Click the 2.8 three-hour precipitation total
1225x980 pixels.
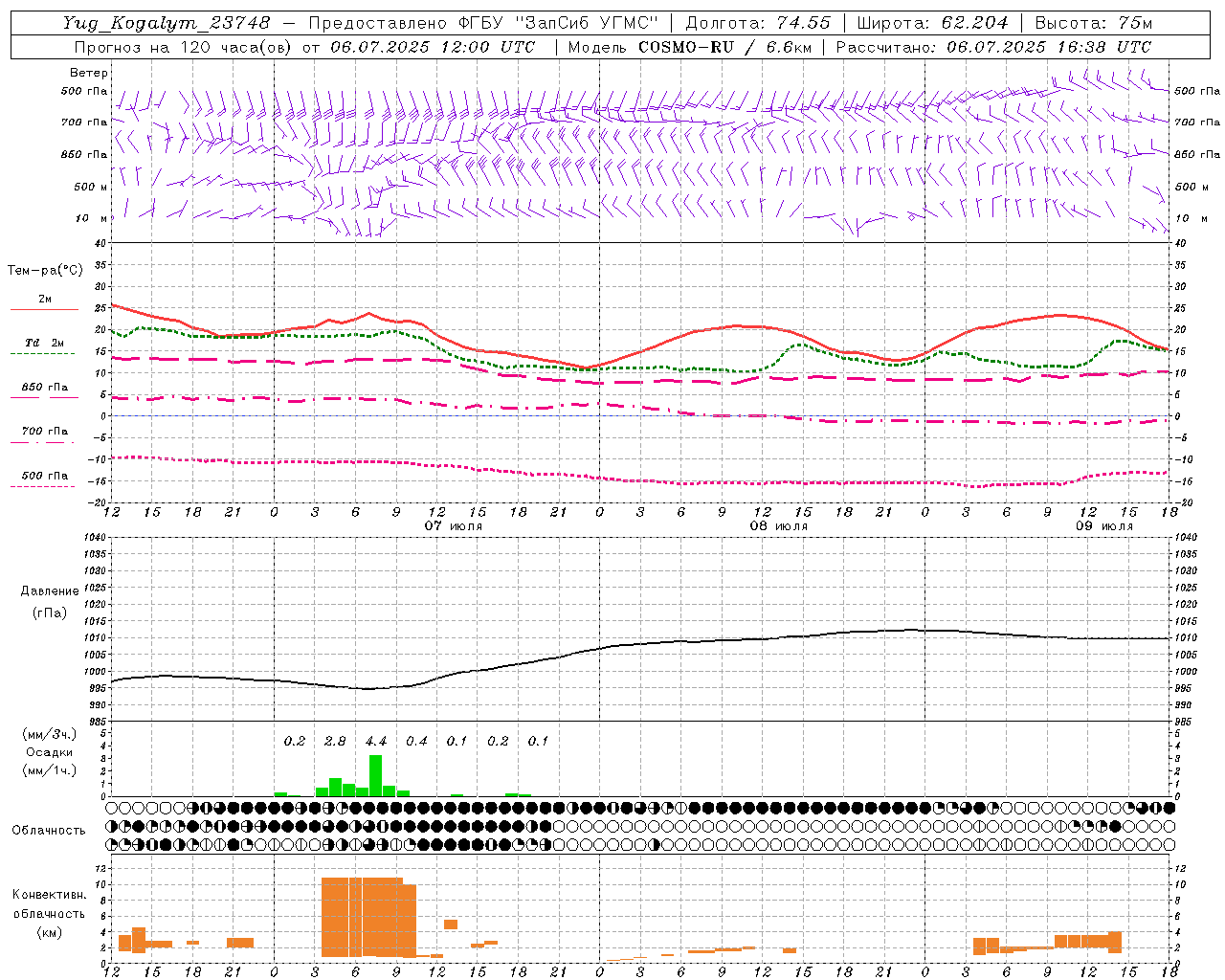335,741
